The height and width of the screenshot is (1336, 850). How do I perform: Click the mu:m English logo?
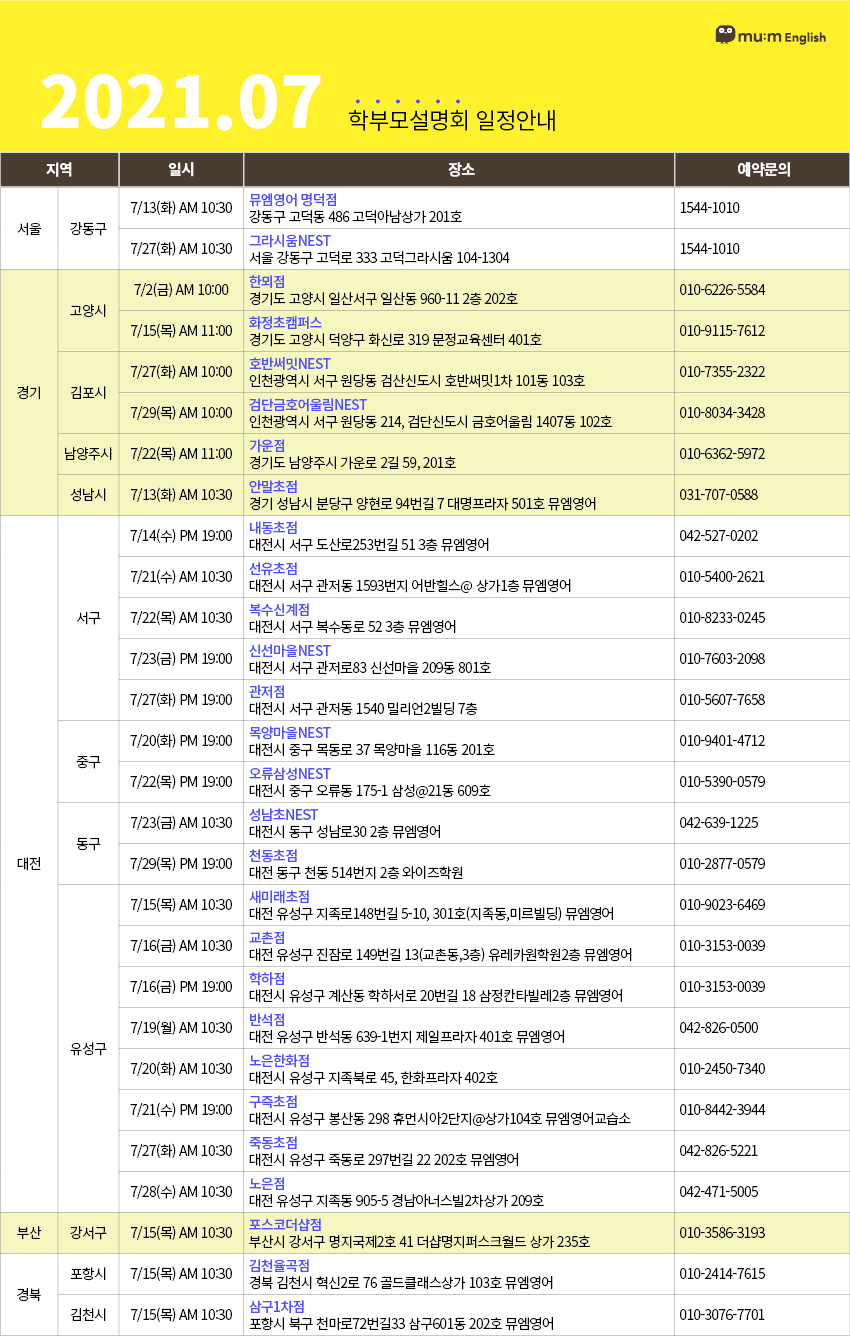(771, 35)
